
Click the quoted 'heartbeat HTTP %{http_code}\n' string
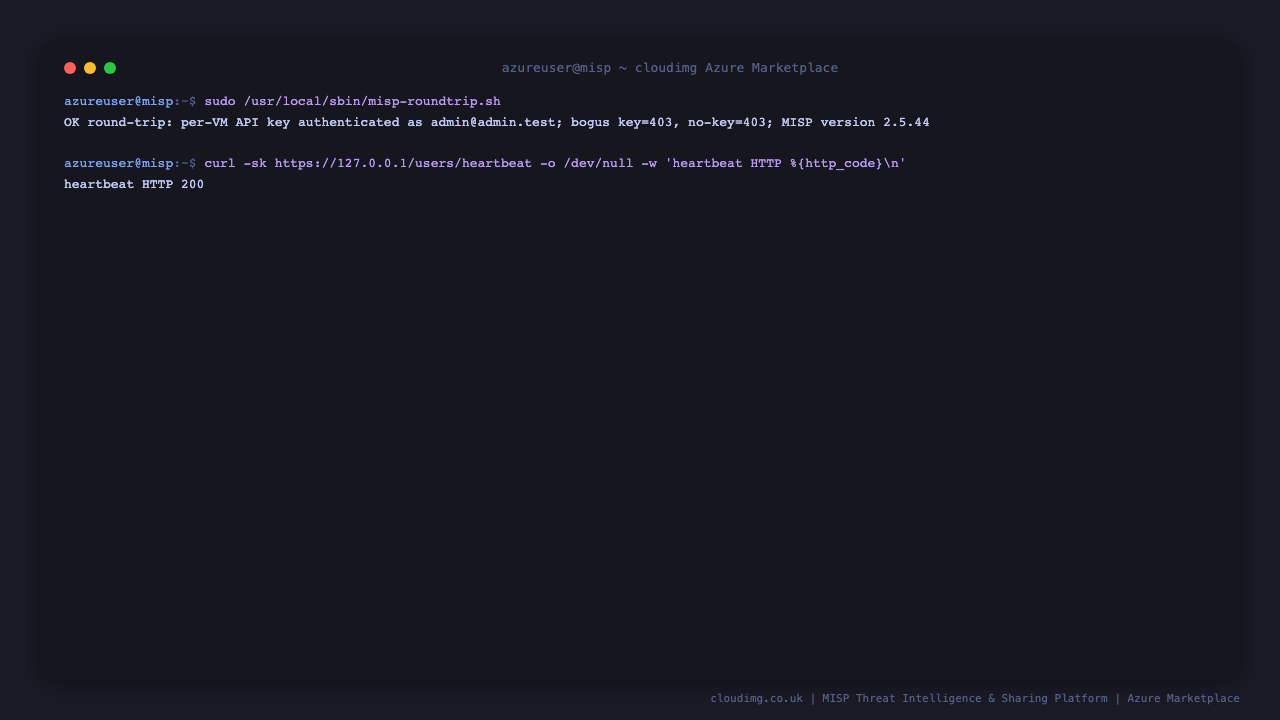pyautogui.click(x=786, y=163)
